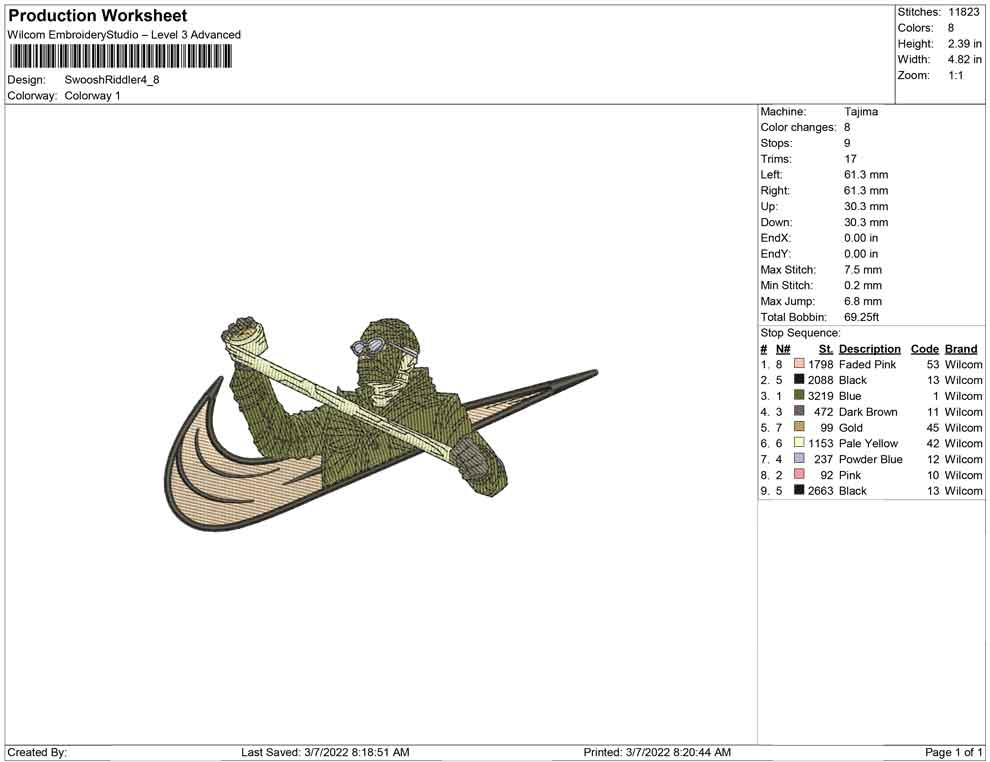Click the Stop Sequence heading

coord(801,333)
